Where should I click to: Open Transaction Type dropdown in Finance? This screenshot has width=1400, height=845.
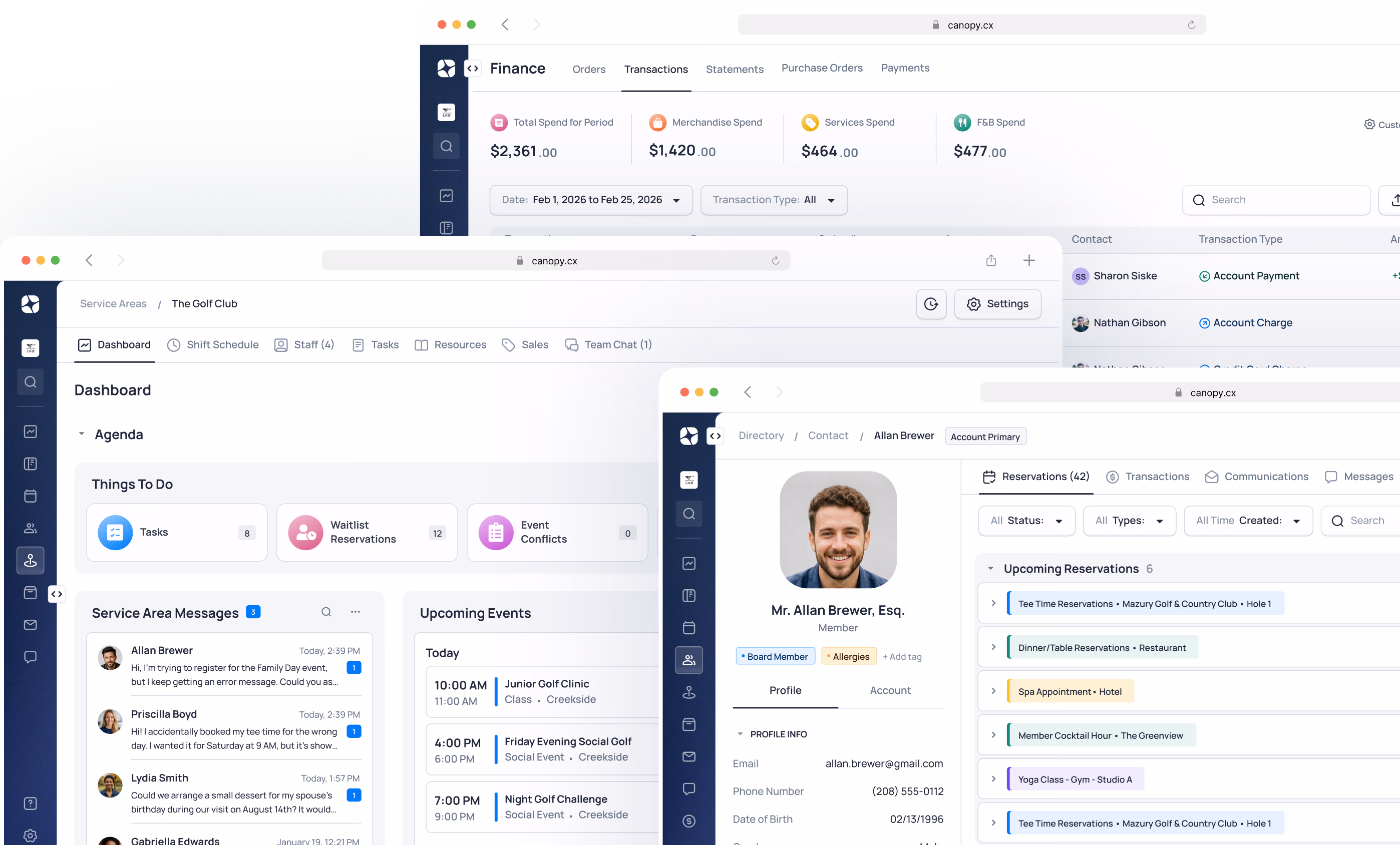774,200
